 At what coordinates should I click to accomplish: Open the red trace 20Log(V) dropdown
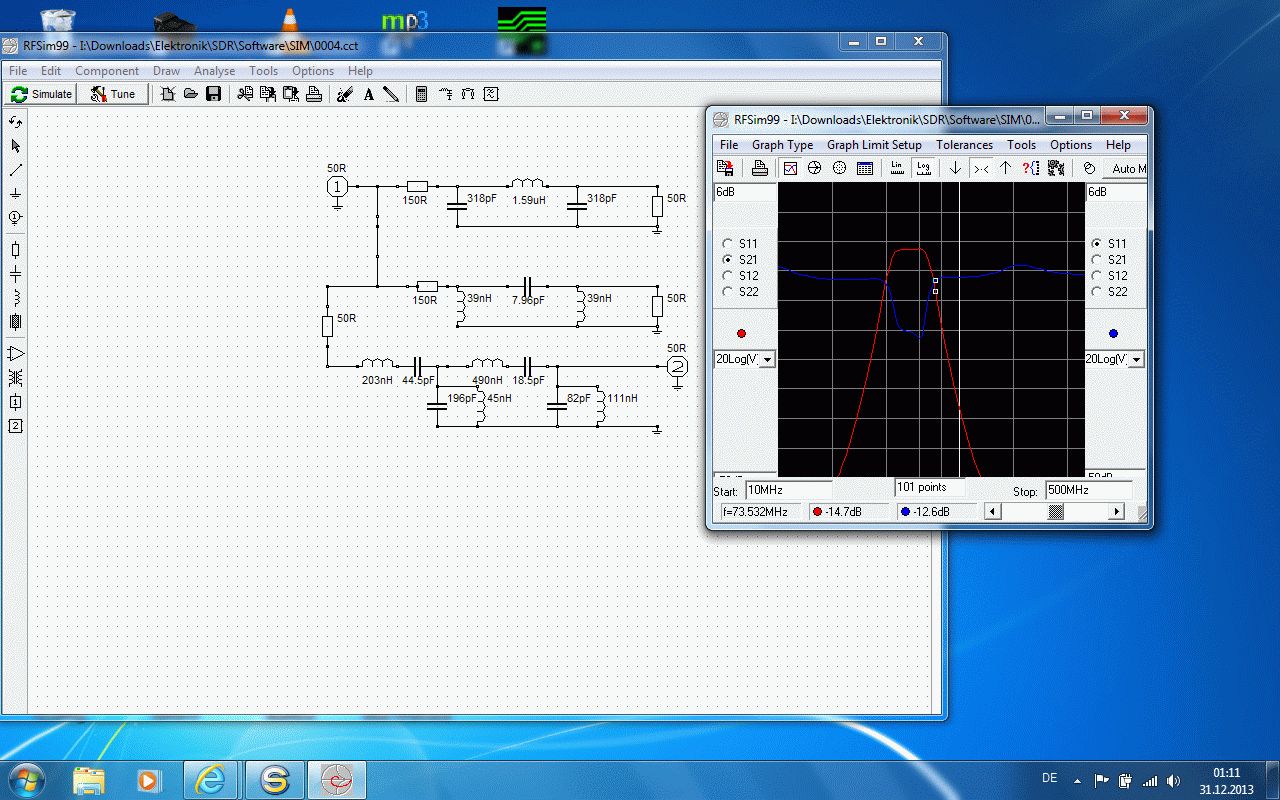[x=767, y=359]
